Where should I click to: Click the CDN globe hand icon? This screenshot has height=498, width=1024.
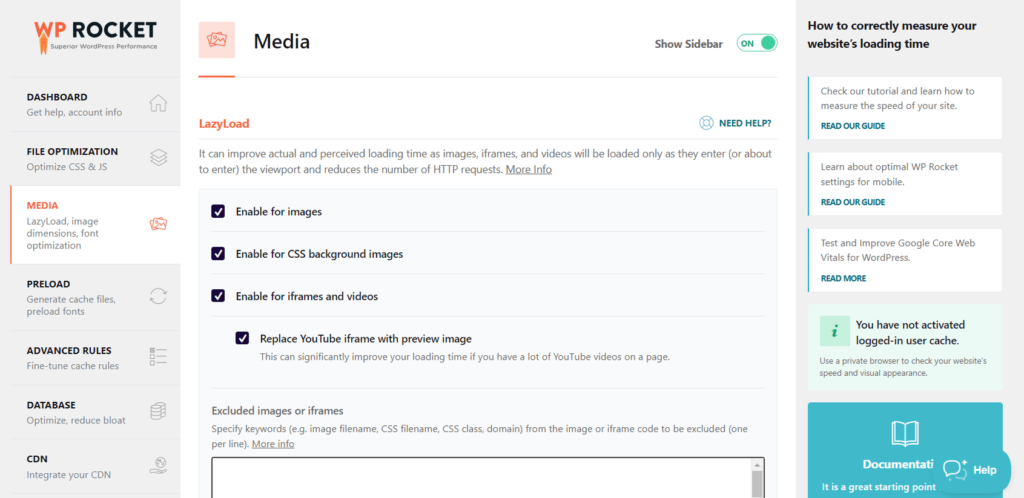pos(158,465)
